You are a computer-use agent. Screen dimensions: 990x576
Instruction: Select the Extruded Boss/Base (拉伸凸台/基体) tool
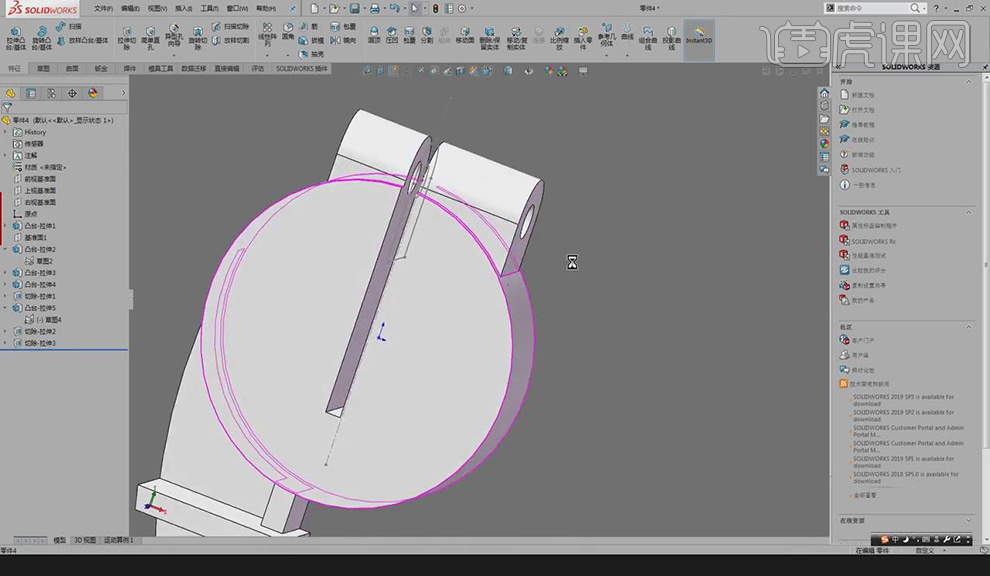[x=17, y=35]
